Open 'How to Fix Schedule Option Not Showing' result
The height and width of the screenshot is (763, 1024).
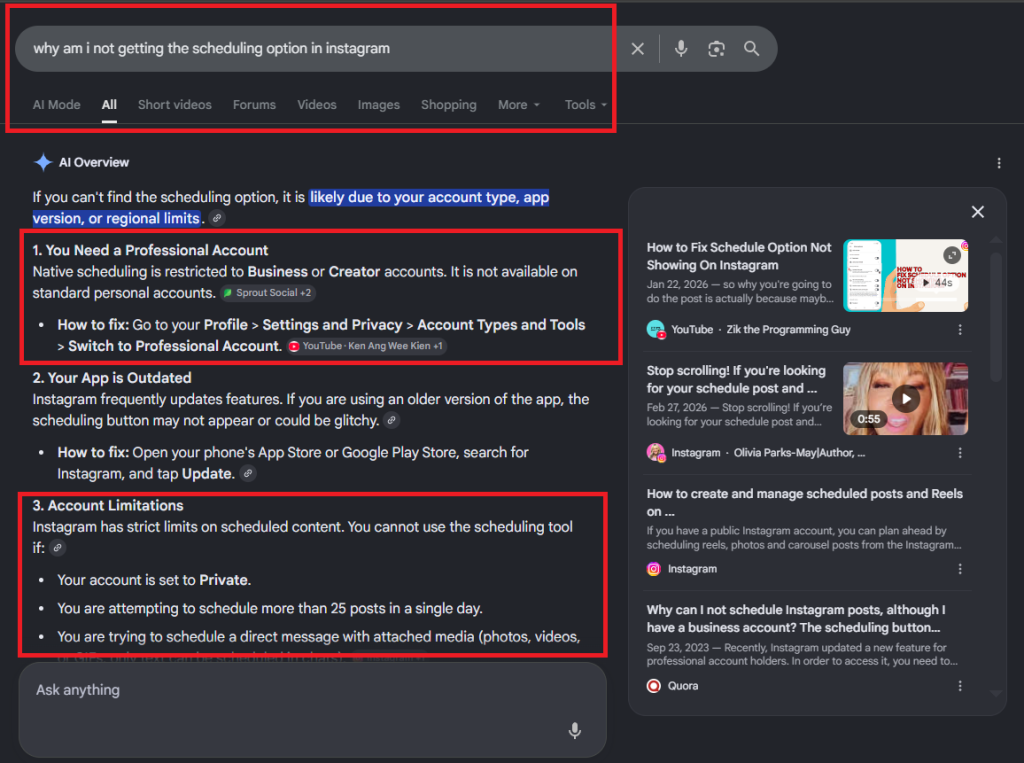[x=739, y=256]
